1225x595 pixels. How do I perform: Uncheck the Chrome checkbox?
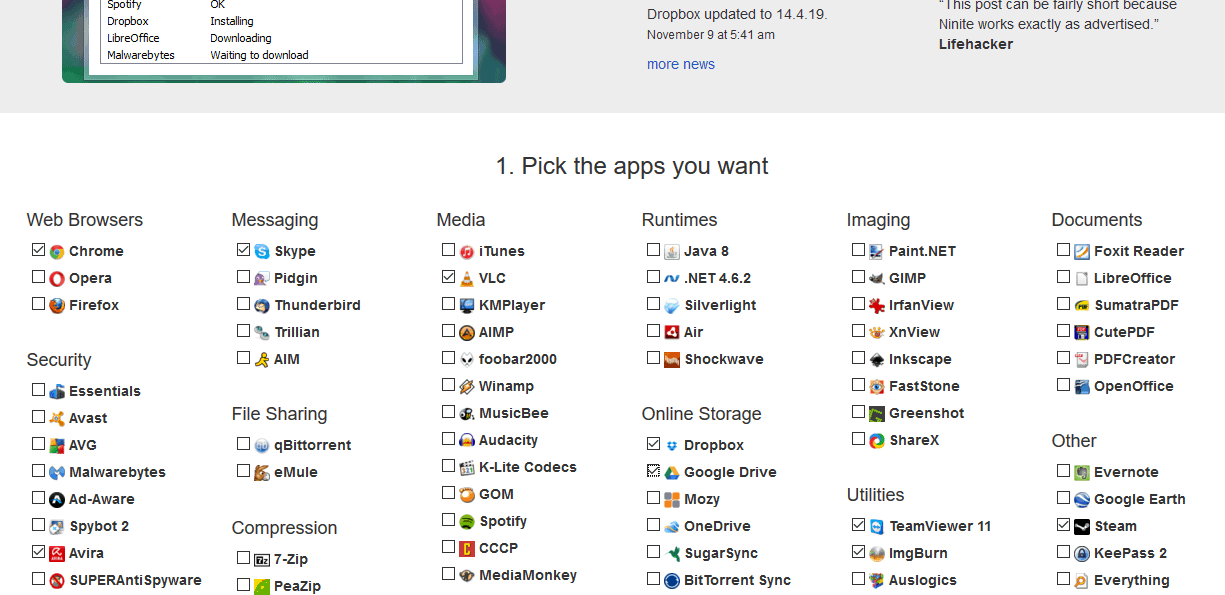pos(38,250)
